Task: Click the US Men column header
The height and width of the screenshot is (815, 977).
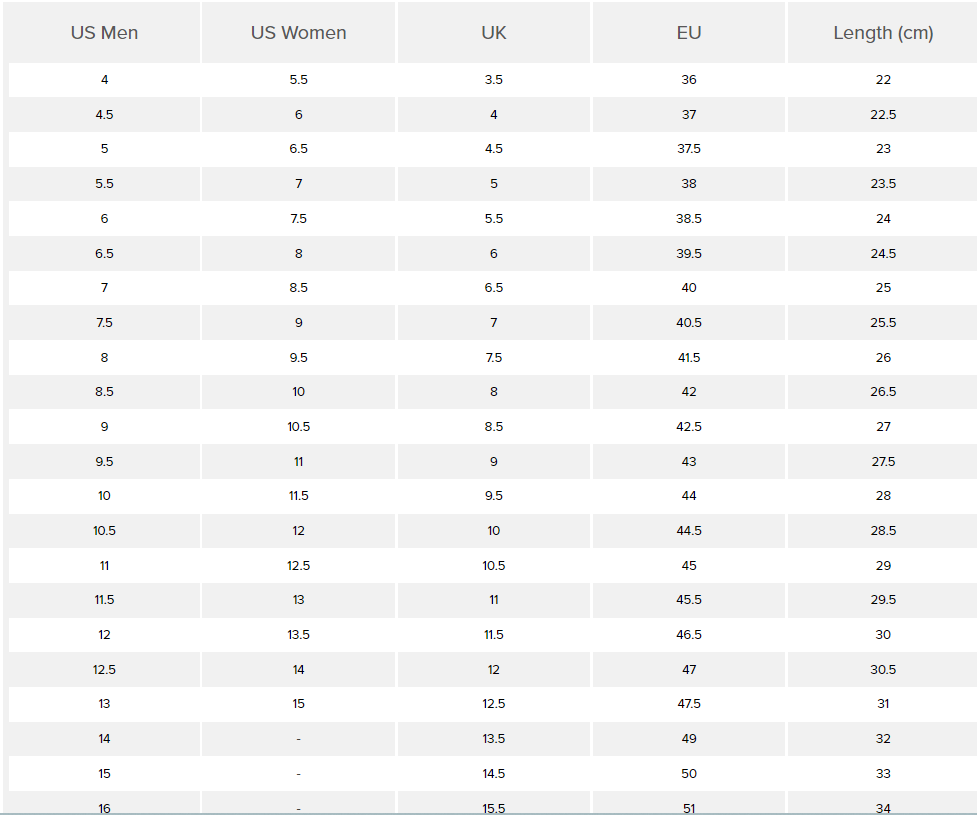Action: 104,32
